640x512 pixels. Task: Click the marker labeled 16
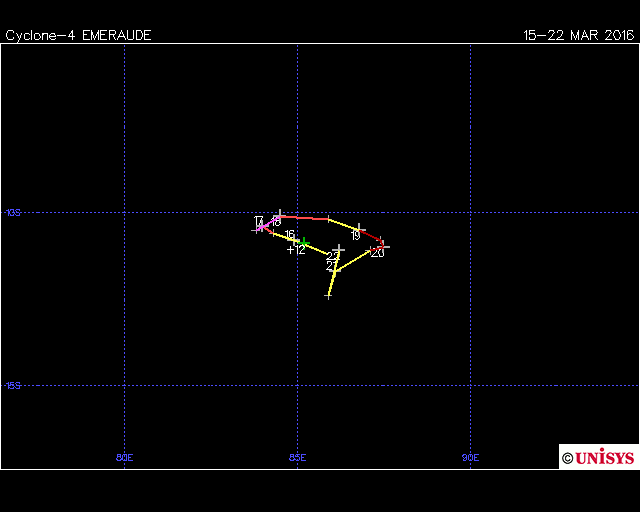click(x=291, y=237)
